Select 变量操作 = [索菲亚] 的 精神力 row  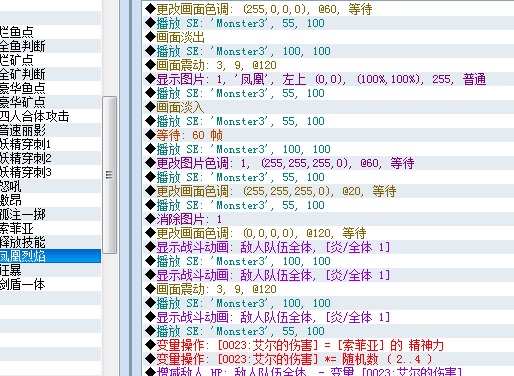click(x=328, y=345)
